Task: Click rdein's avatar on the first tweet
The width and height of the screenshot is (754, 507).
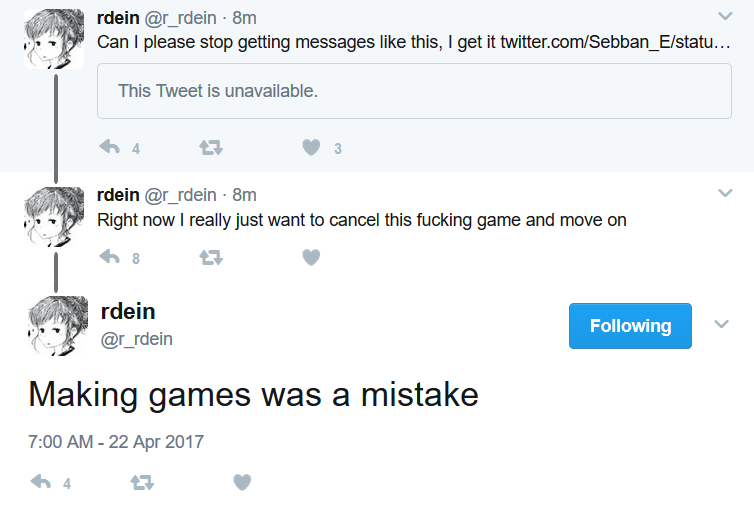Action: click(53, 38)
